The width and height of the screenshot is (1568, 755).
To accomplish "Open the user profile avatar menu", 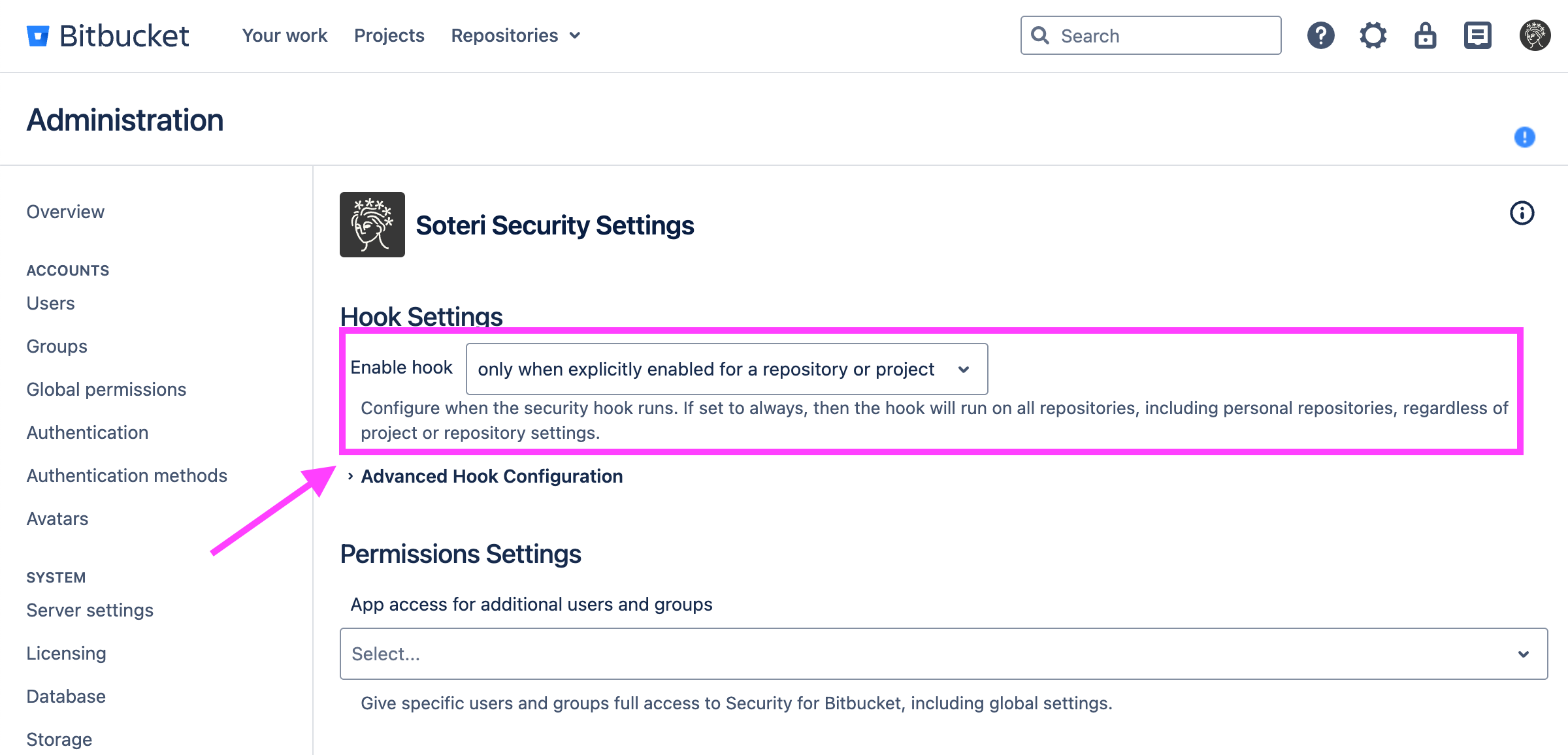I will point(1535,35).
